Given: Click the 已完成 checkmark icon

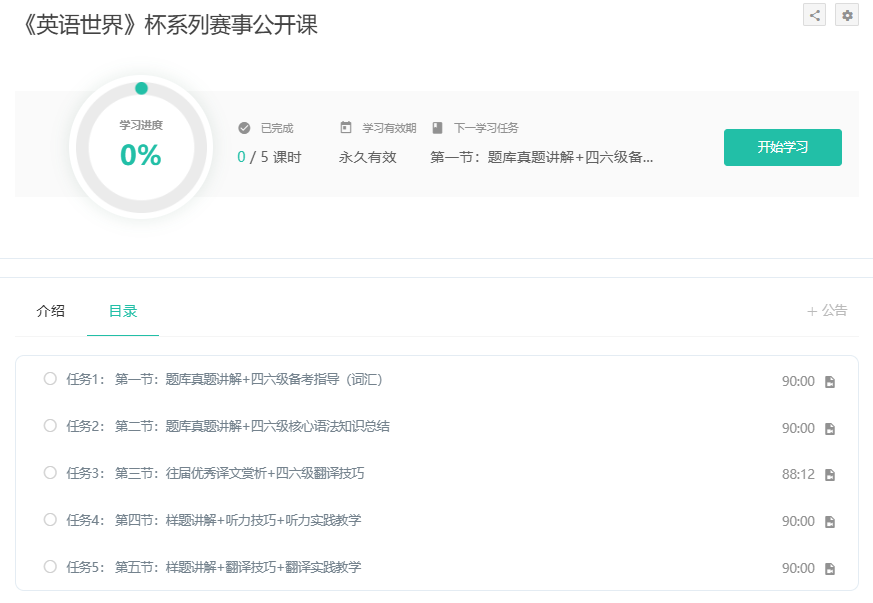Looking at the screenshot, I should coord(244,128).
